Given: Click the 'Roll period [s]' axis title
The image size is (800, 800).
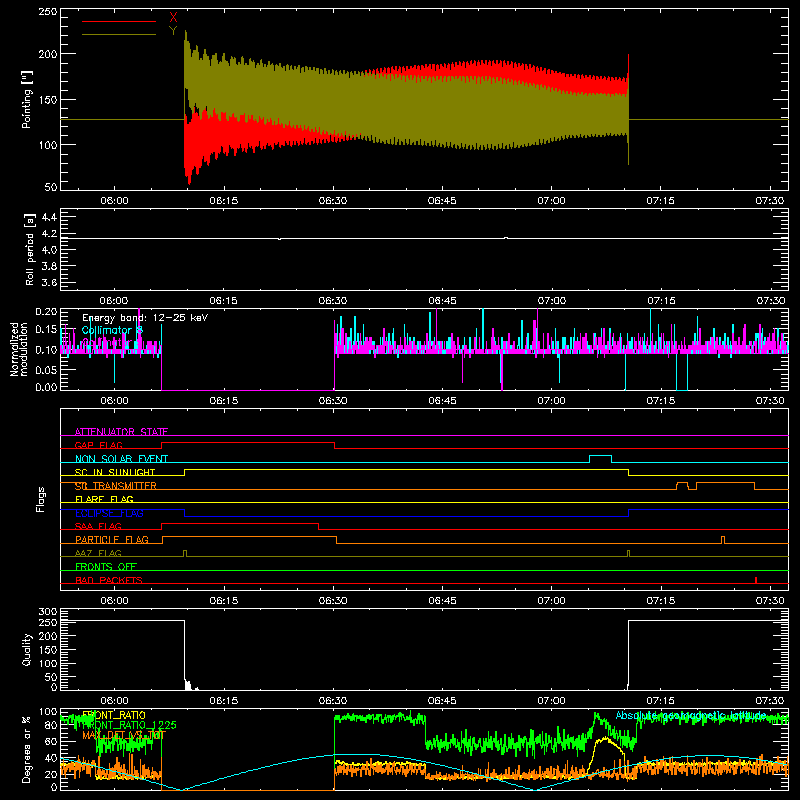Looking at the screenshot, I should click(29, 249).
